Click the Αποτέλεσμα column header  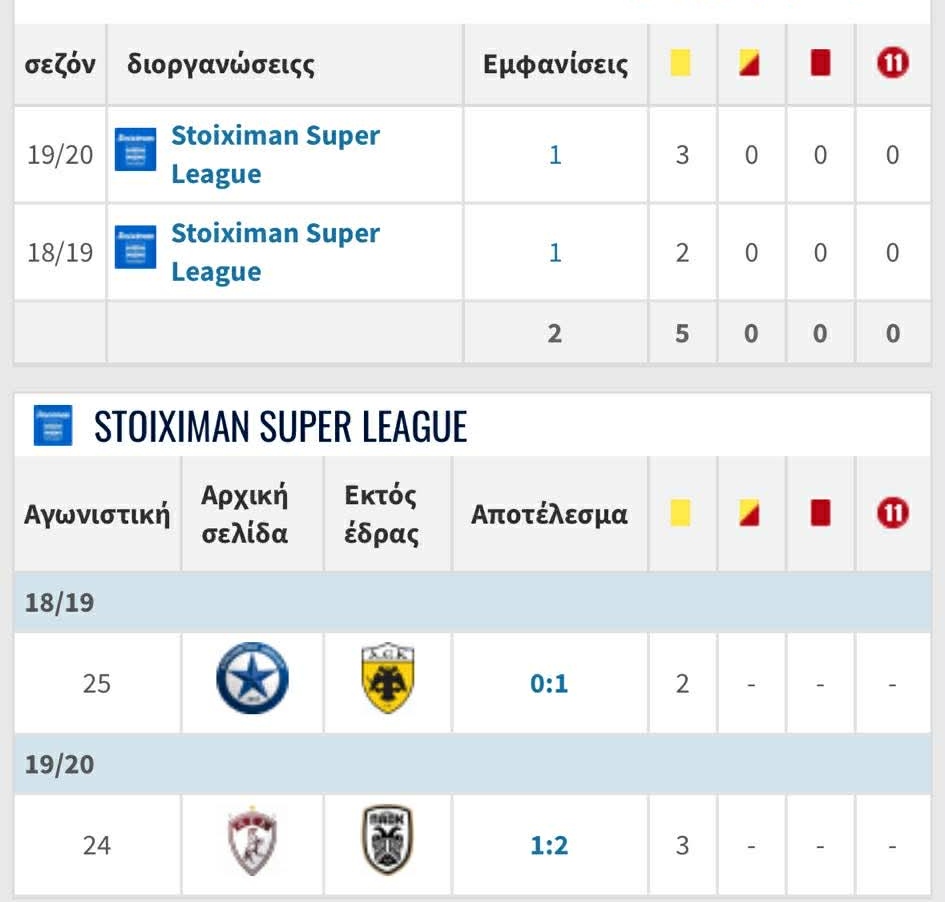click(549, 515)
